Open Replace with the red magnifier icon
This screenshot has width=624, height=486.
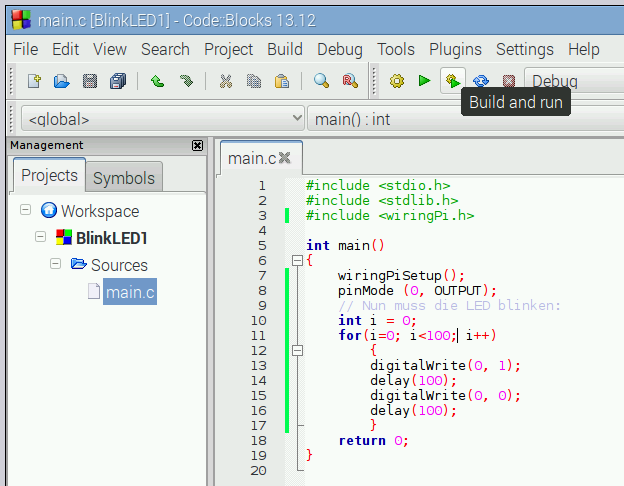tap(350, 81)
